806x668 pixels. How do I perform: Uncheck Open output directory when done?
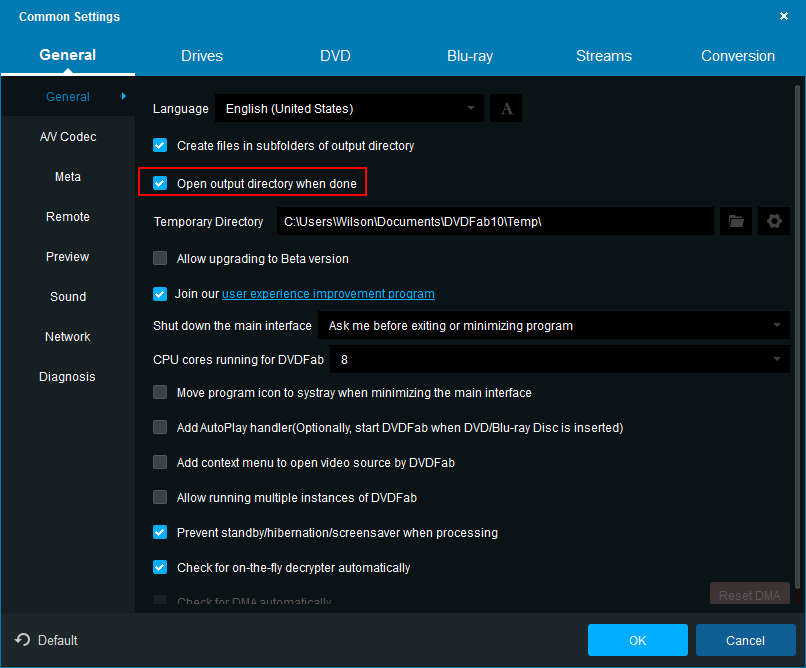[x=160, y=183]
